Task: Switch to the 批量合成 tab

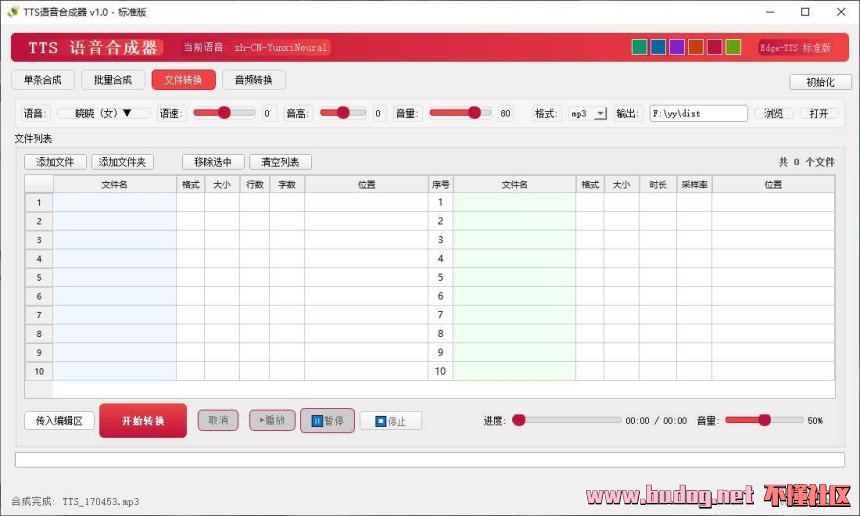Action: click(113, 80)
